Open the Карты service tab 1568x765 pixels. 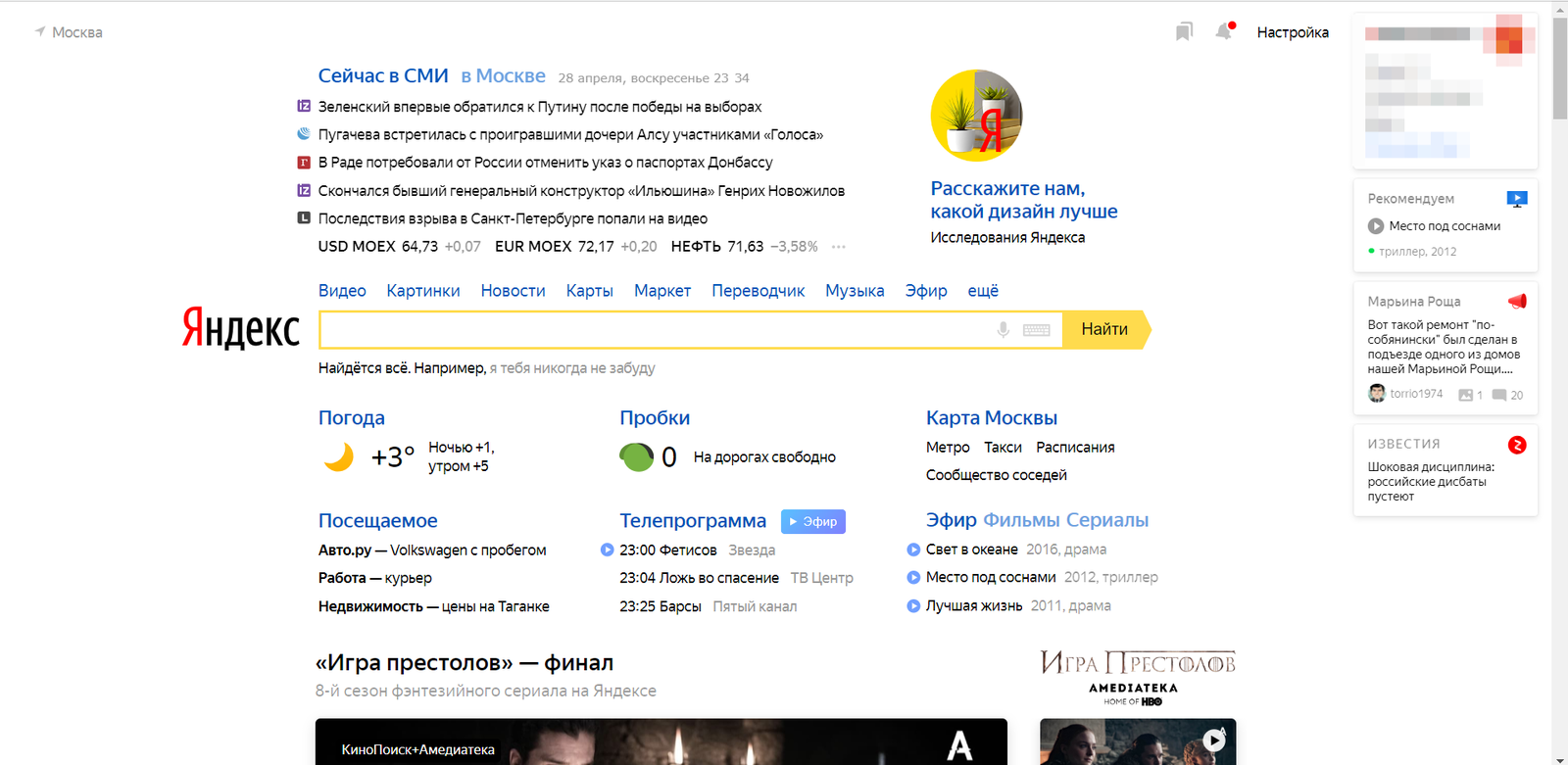point(590,291)
